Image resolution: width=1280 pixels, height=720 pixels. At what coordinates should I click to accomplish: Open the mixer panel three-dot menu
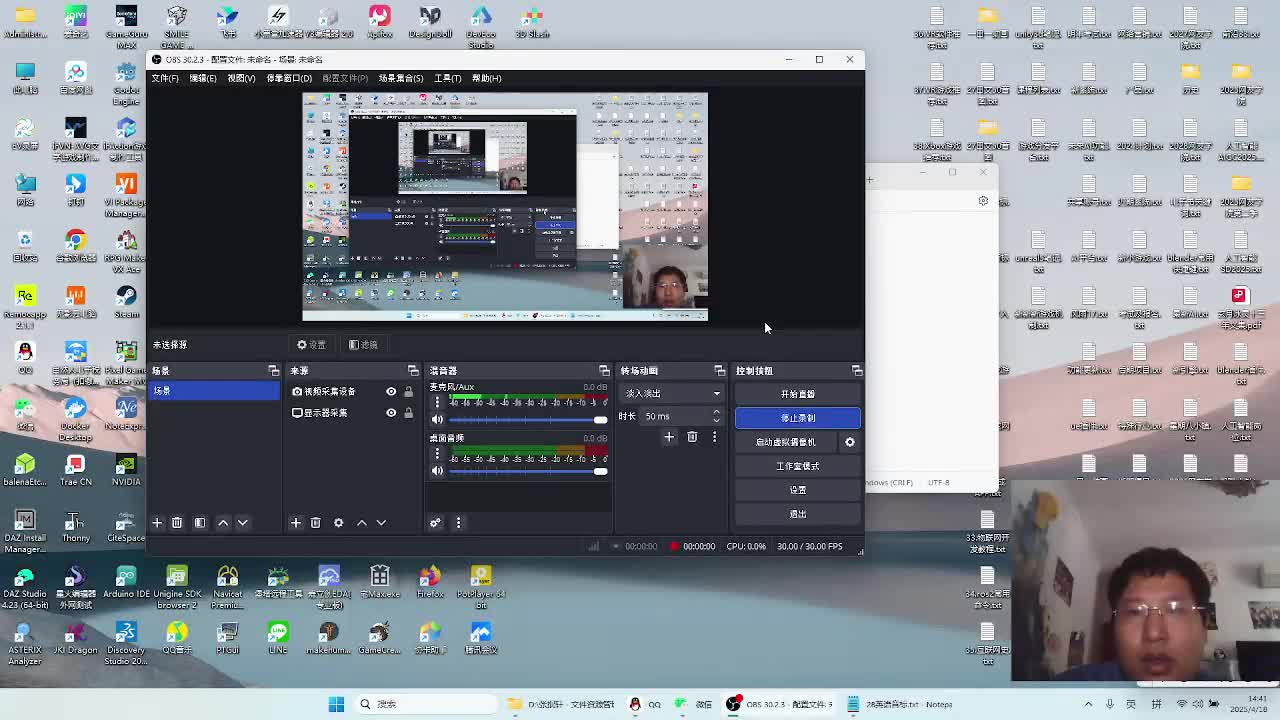tap(458, 523)
